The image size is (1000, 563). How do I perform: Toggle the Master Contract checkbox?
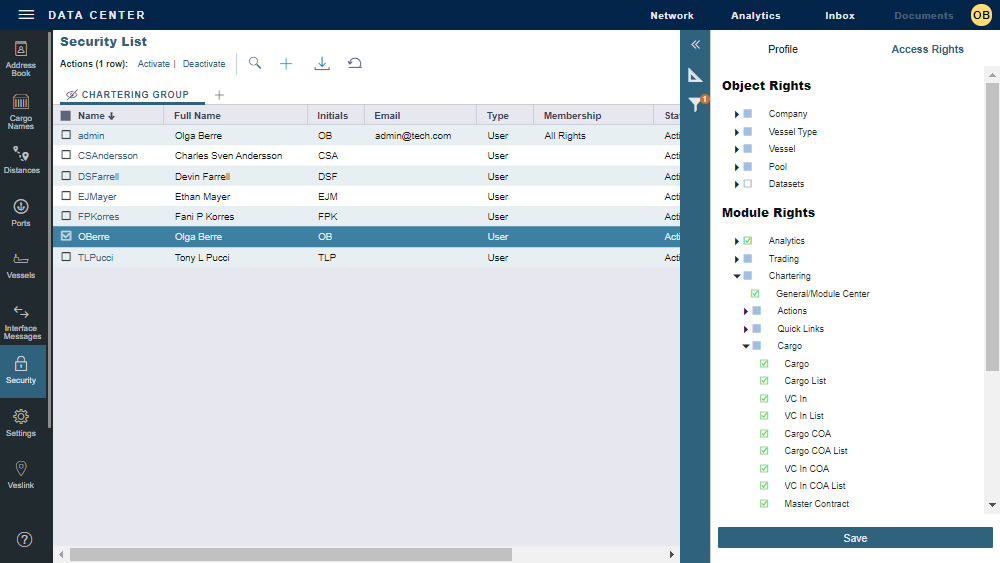pos(764,504)
